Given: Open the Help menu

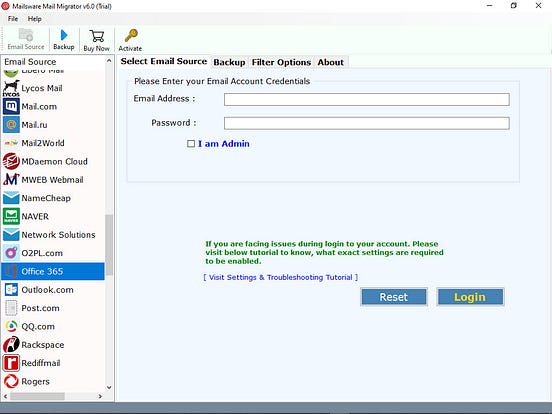Looking at the screenshot, I should (x=34, y=19).
